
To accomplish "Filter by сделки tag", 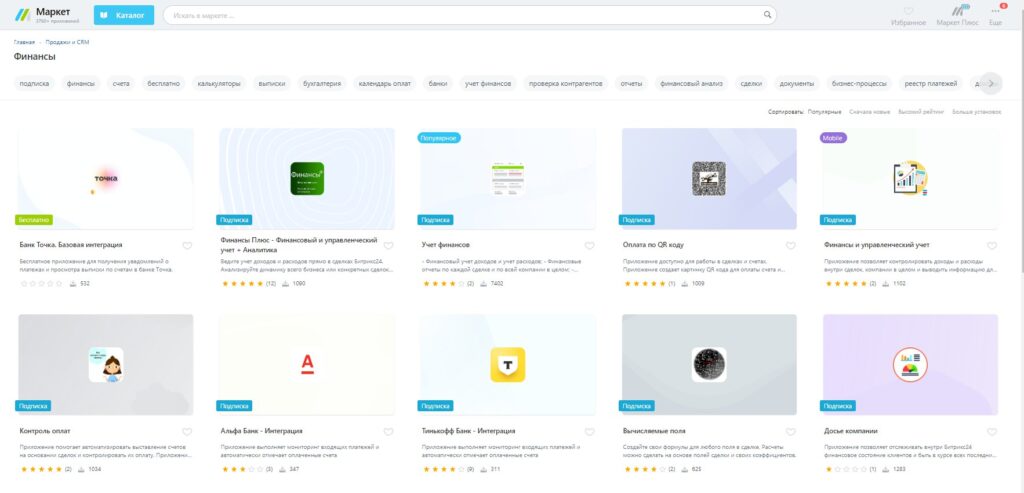I will [x=751, y=84].
